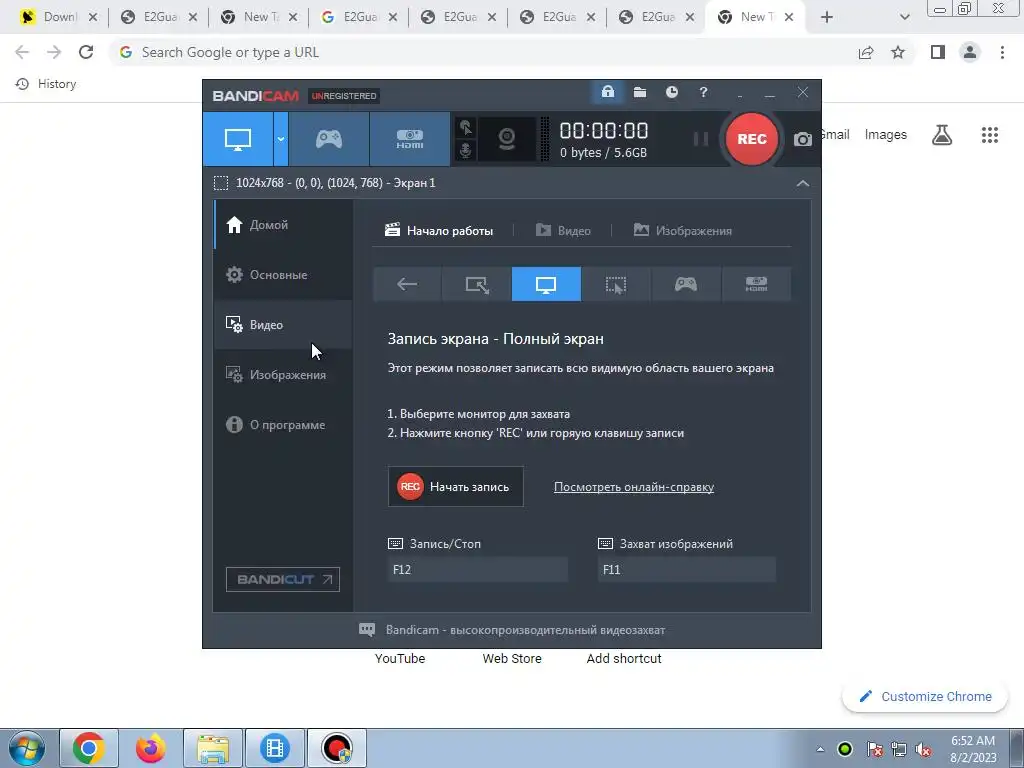Open new Chrome tab with plus
This screenshot has height=768, width=1024.
pyautogui.click(x=827, y=17)
